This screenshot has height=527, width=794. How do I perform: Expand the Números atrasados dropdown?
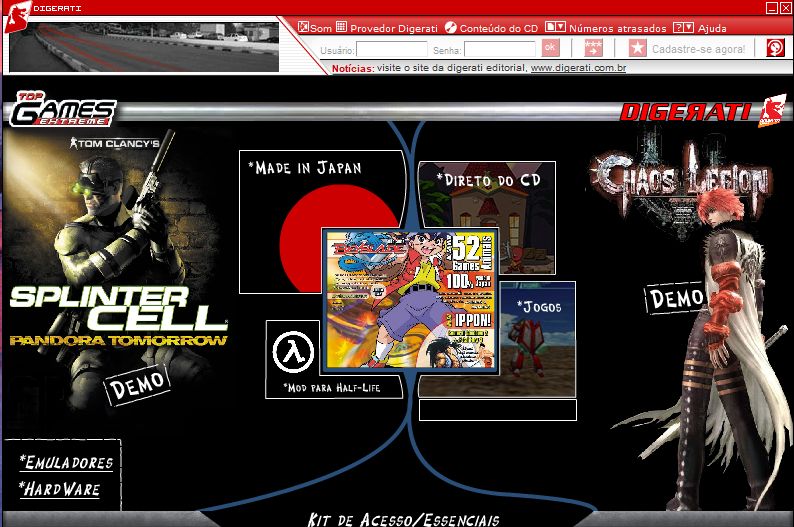click(x=555, y=27)
